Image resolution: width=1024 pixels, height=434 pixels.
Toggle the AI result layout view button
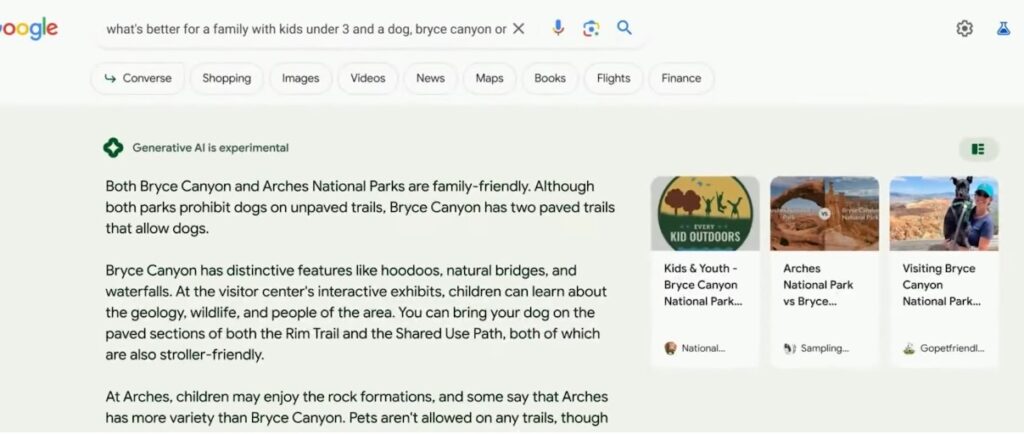coord(978,149)
